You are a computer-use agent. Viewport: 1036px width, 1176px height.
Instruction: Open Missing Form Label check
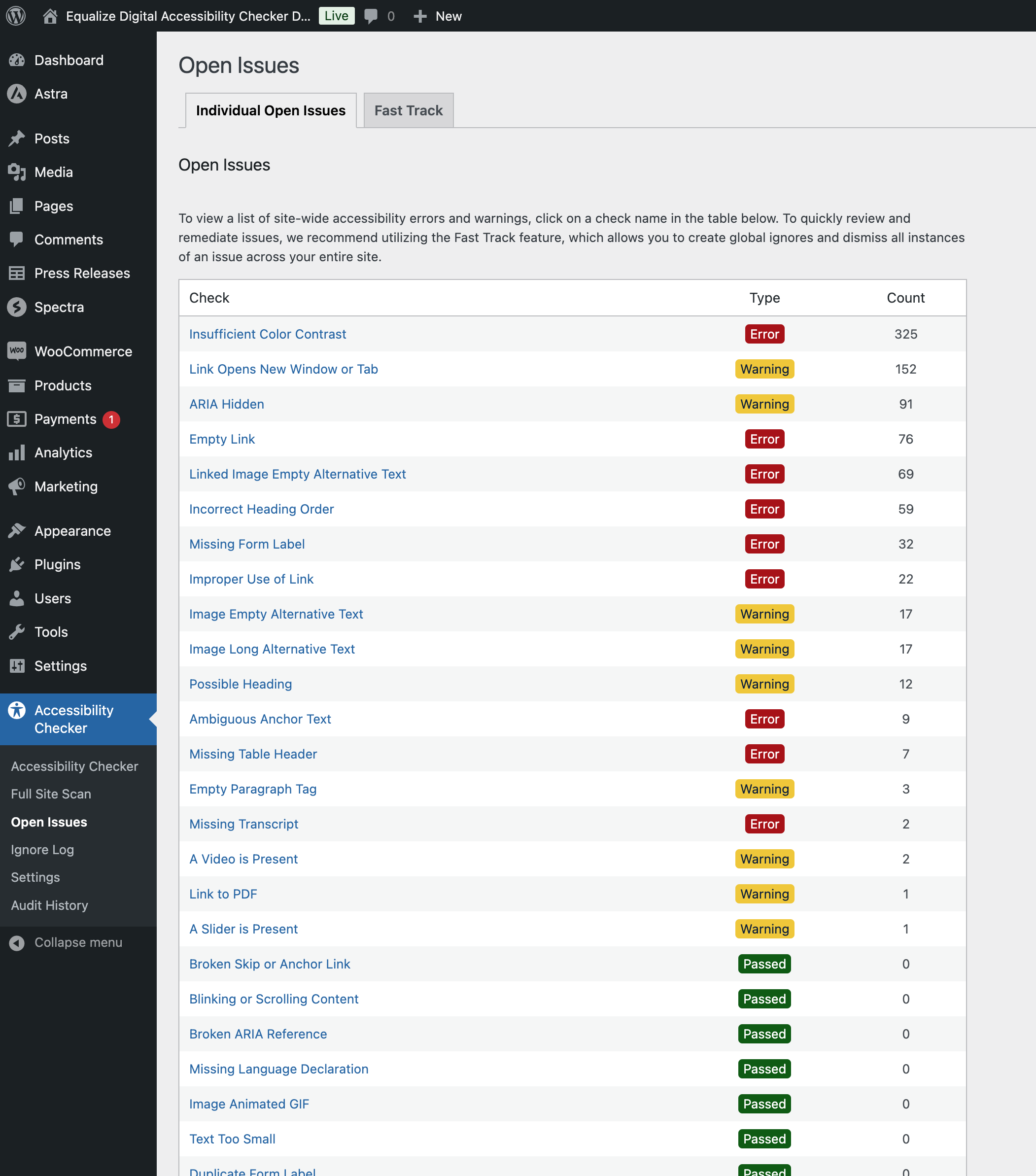click(247, 544)
